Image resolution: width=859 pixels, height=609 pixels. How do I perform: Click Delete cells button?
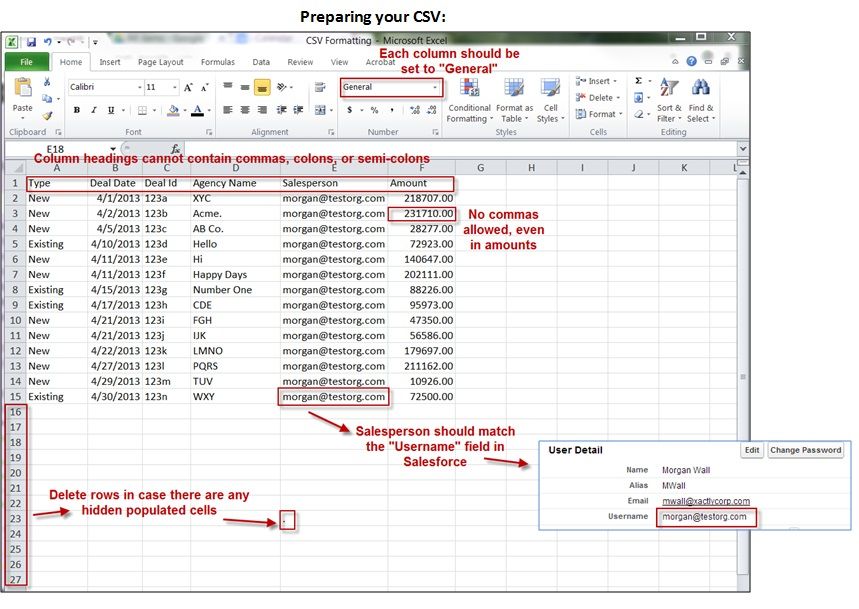598,97
